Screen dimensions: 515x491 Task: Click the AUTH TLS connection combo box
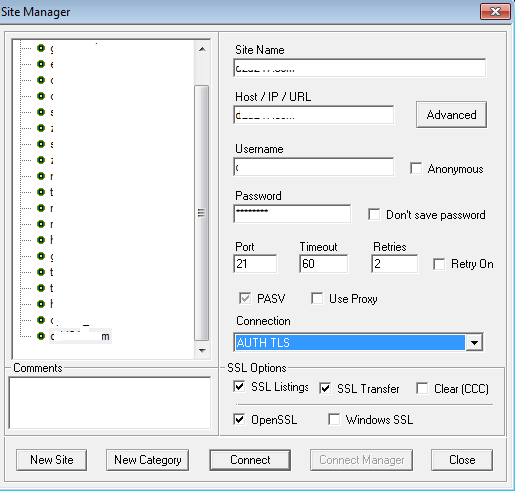point(358,342)
